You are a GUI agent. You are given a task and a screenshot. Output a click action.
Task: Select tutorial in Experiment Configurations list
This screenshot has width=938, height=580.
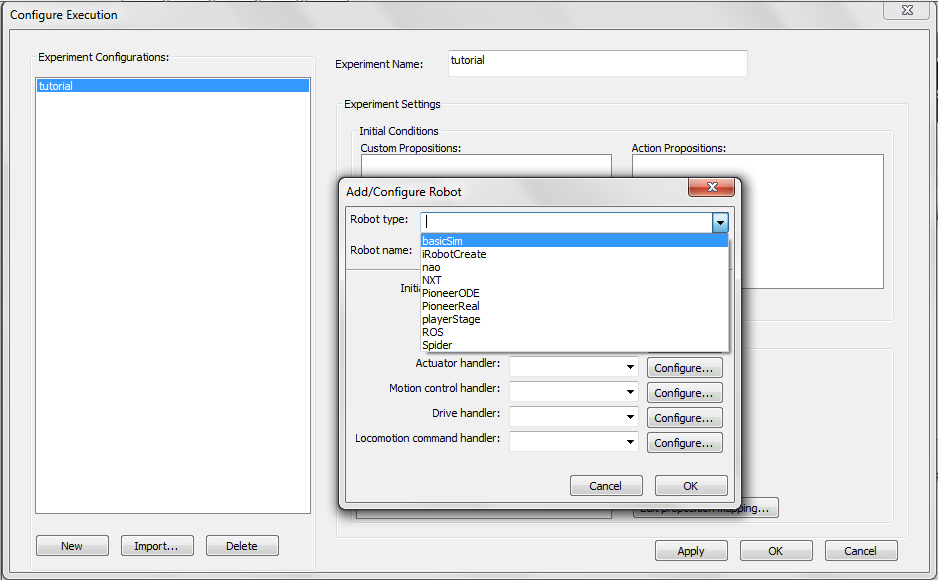pos(56,86)
